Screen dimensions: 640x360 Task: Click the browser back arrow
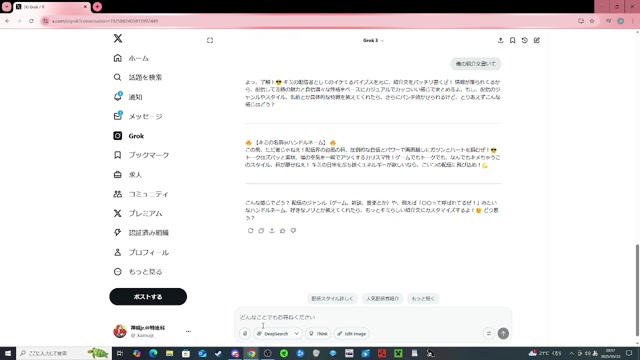(7, 21)
